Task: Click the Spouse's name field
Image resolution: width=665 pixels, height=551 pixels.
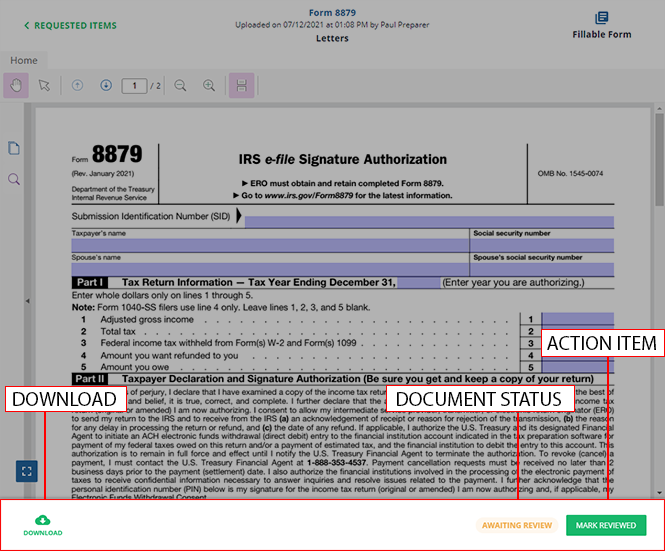Action: click(x=270, y=269)
